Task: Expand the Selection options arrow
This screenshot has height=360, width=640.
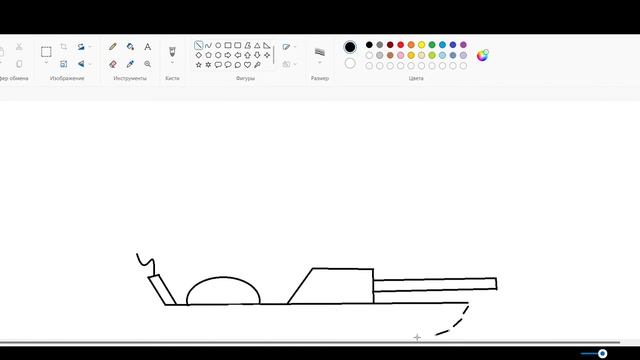Action: tap(46, 62)
